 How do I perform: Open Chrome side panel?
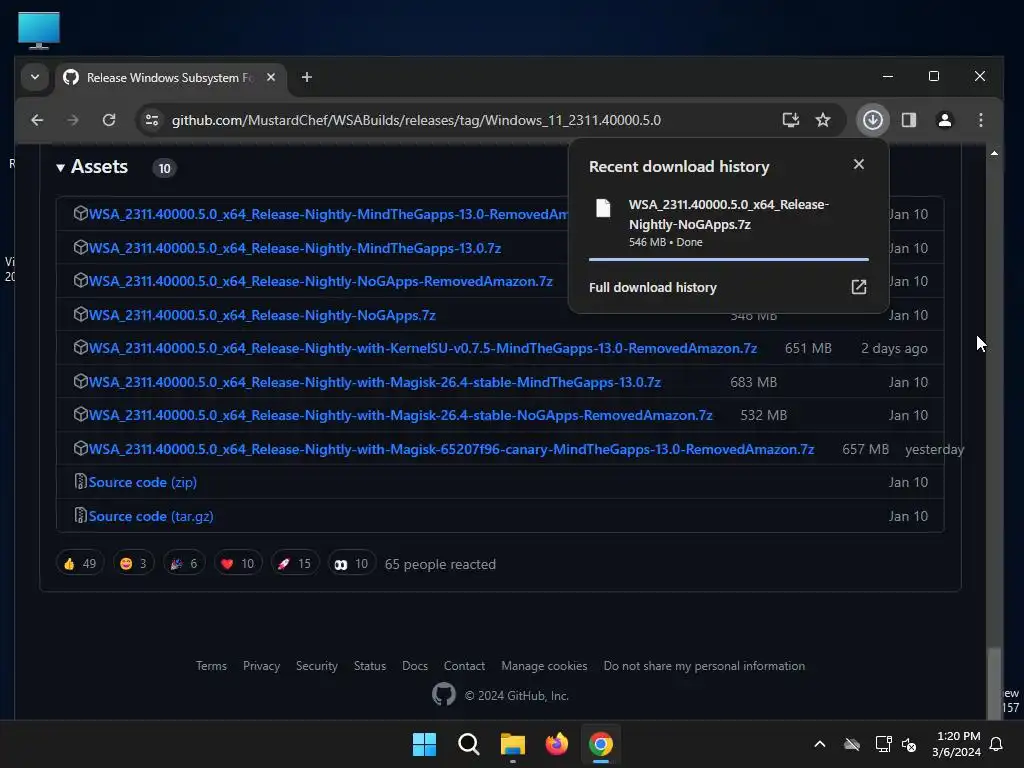click(908, 120)
